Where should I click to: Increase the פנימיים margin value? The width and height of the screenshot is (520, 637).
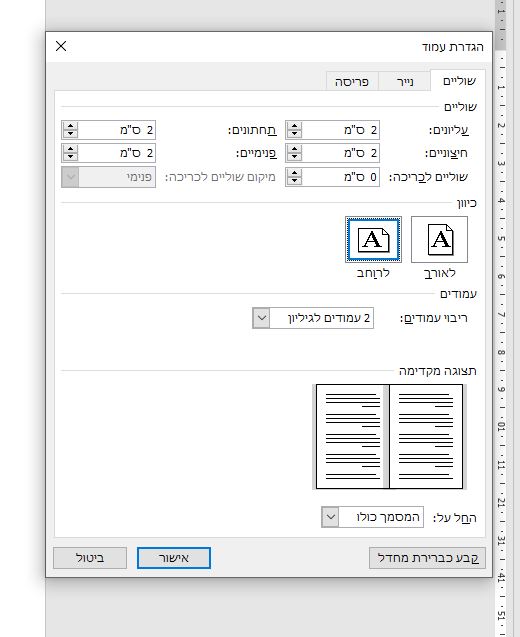click(x=70, y=149)
